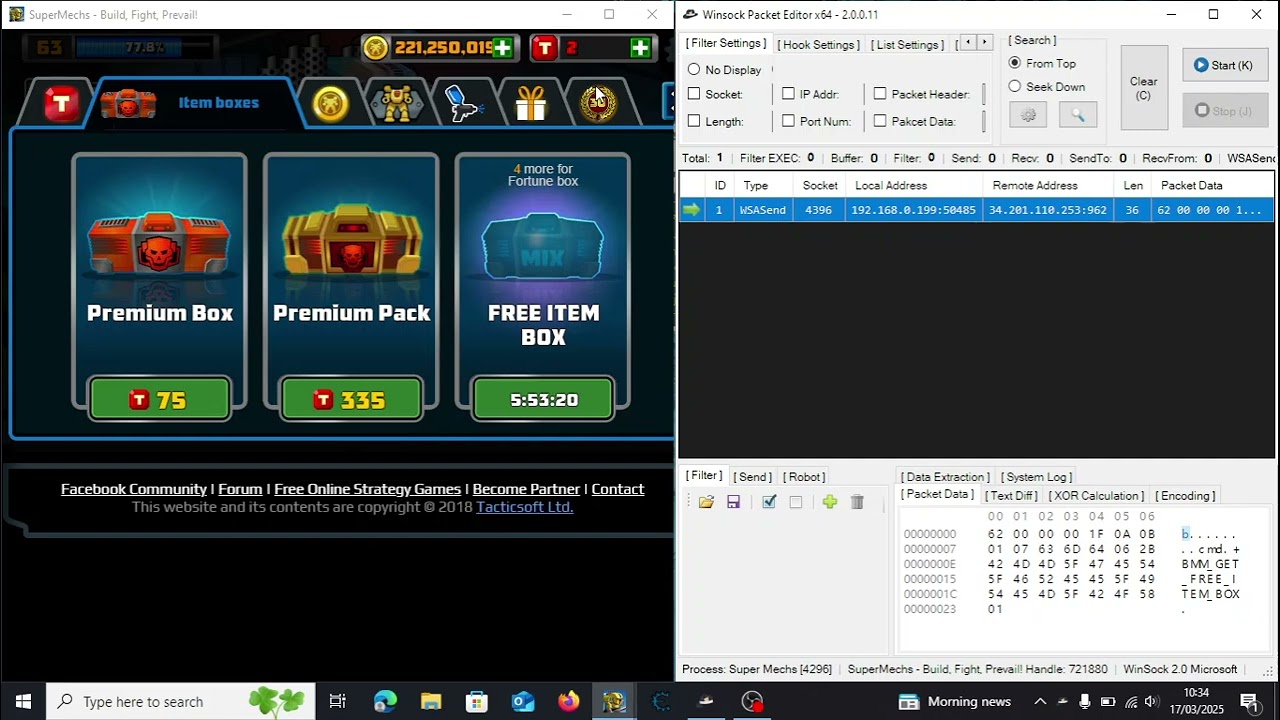This screenshot has height=720, width=1280.
Task: Click the Free Item Box timer button
Action: tap(544, 400)
